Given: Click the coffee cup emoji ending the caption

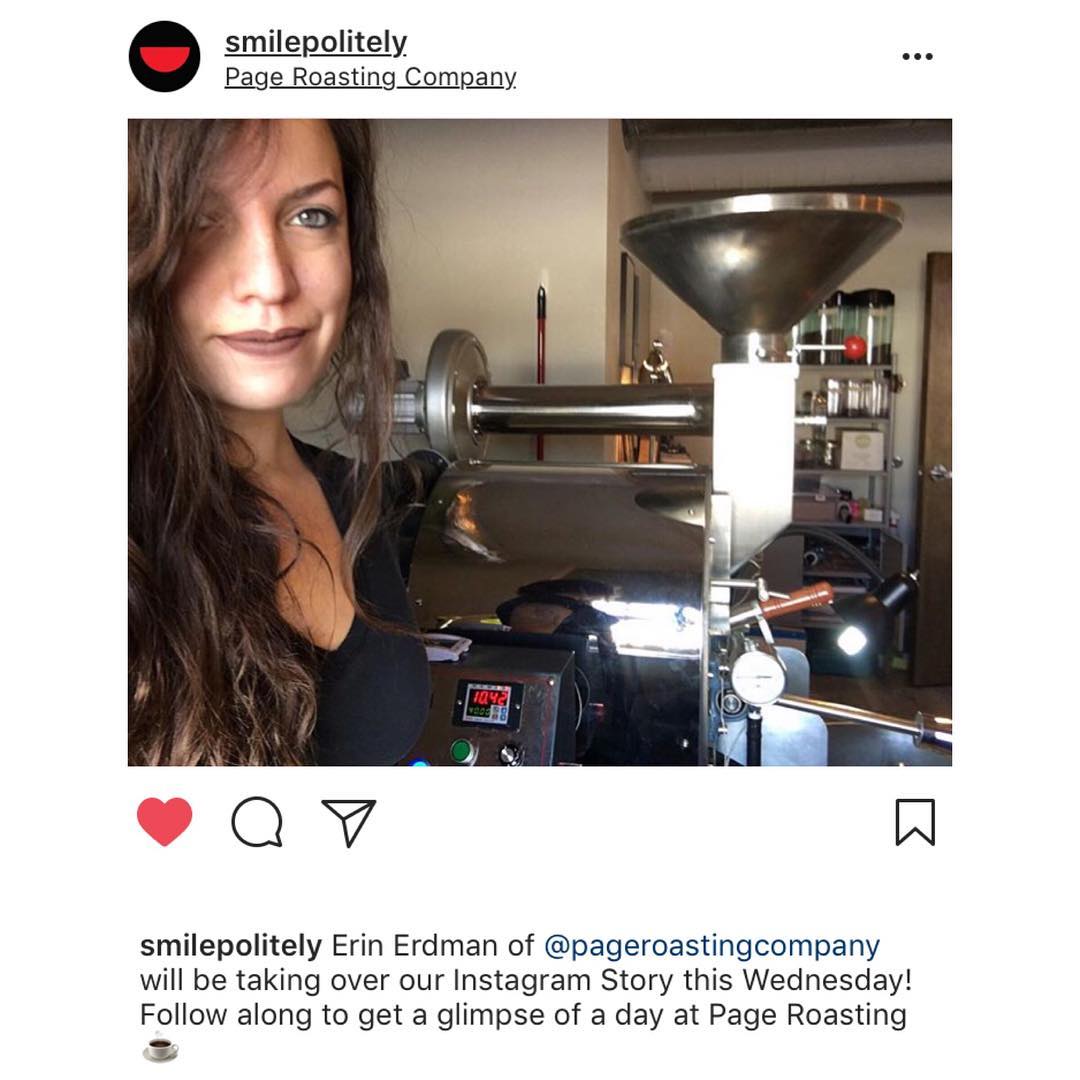Looking at the screenshot, I should coord(160,1048).
